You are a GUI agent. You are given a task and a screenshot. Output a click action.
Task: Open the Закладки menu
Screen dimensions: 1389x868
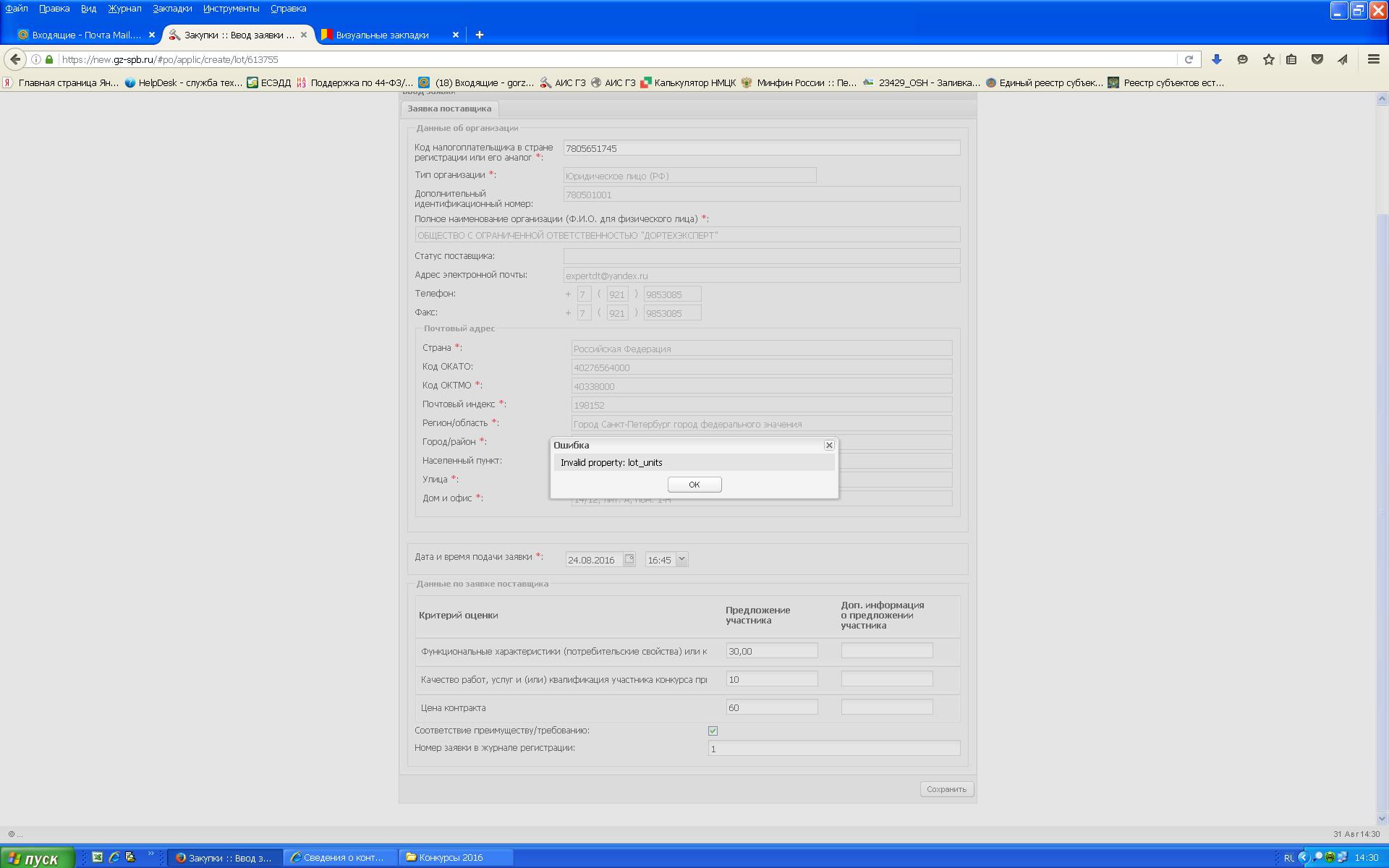click(x=172, y=9)
